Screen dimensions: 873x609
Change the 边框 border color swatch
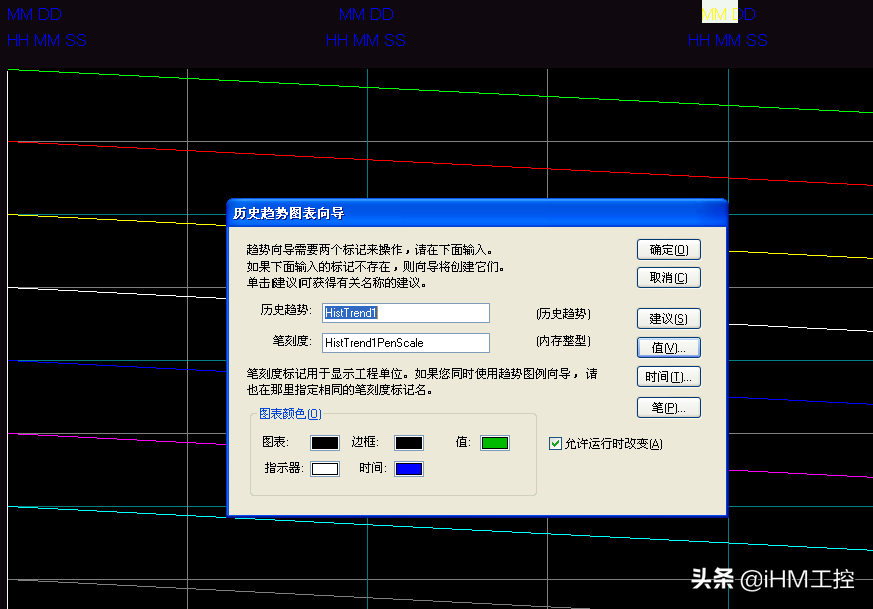point(409,442)
